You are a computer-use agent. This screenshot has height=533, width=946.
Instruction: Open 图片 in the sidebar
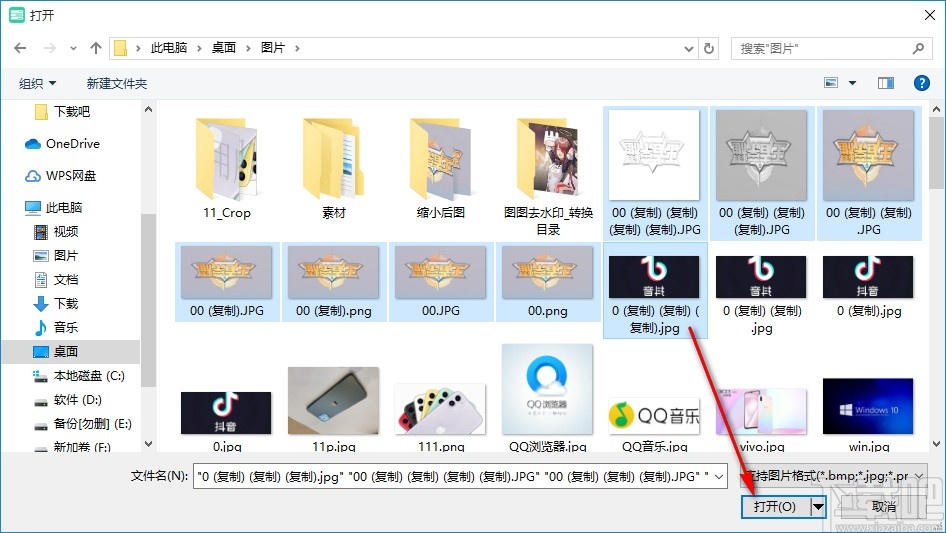coord(56,256)
